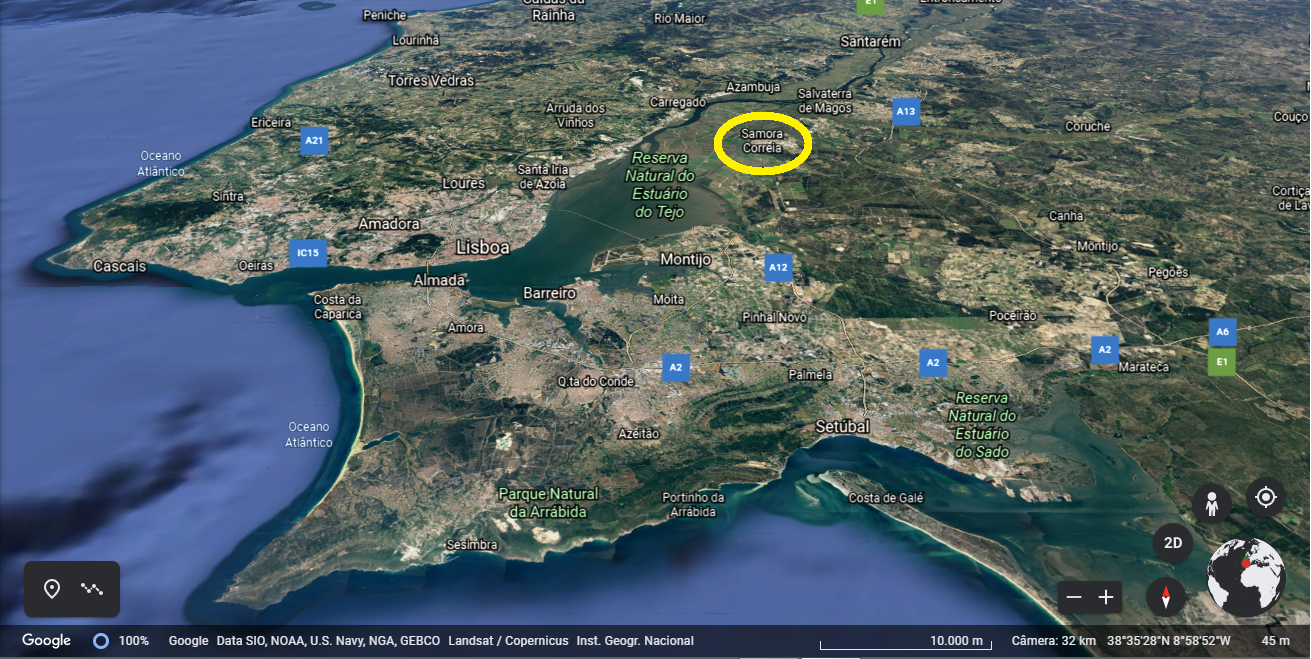Click the Santarém label

pyautogui.click(x=871, y=42)
